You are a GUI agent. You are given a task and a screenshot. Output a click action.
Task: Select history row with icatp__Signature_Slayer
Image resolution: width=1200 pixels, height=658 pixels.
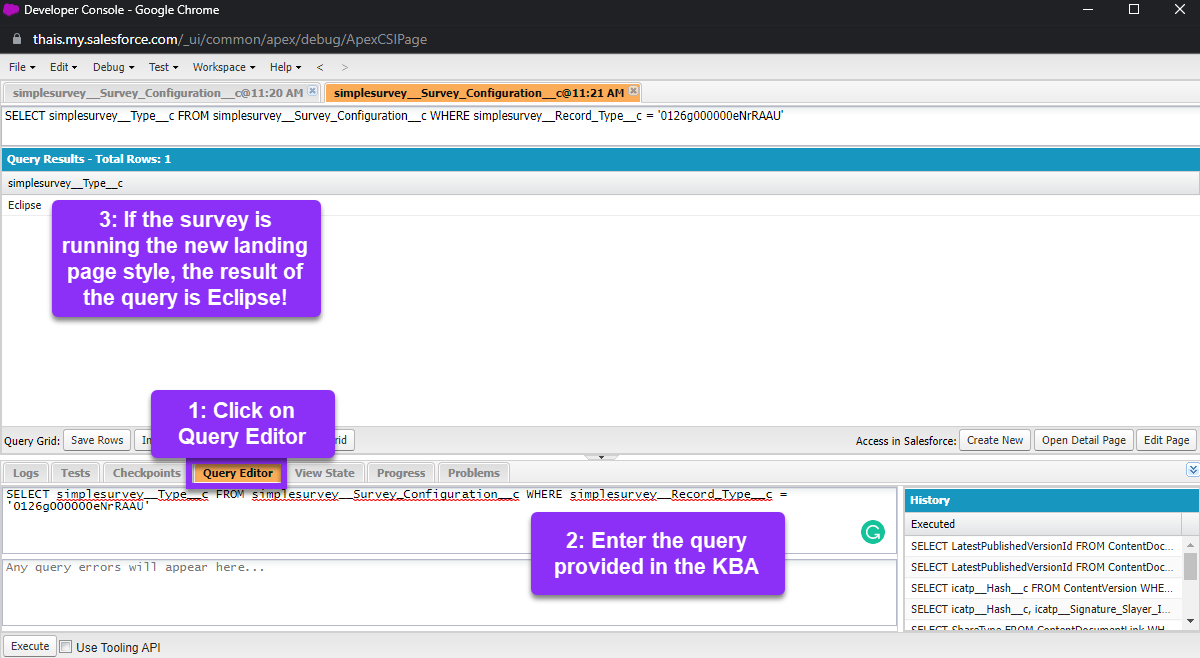(x=1043, y=609)
